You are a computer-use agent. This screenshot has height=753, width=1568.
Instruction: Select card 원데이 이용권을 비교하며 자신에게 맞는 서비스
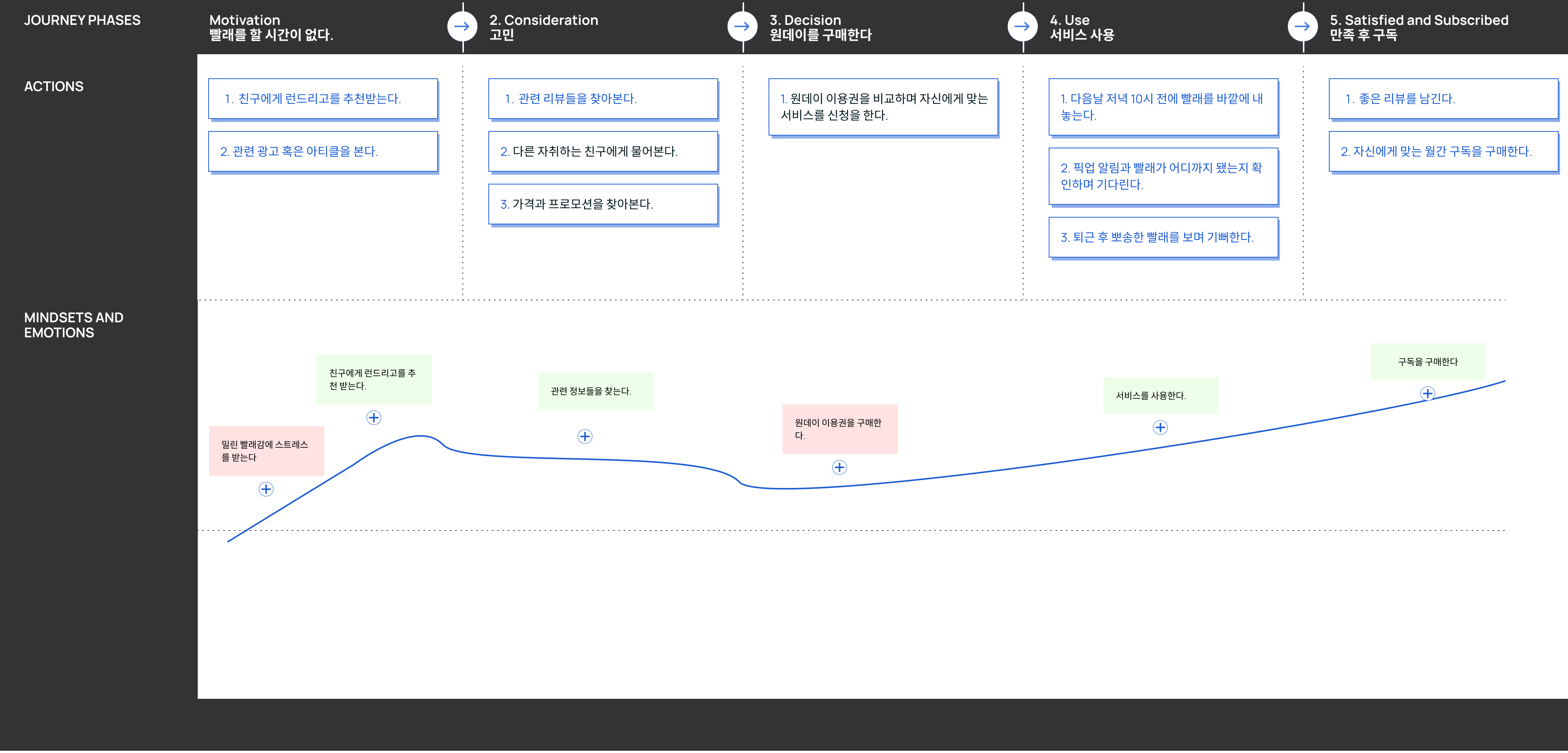[883, 107]
